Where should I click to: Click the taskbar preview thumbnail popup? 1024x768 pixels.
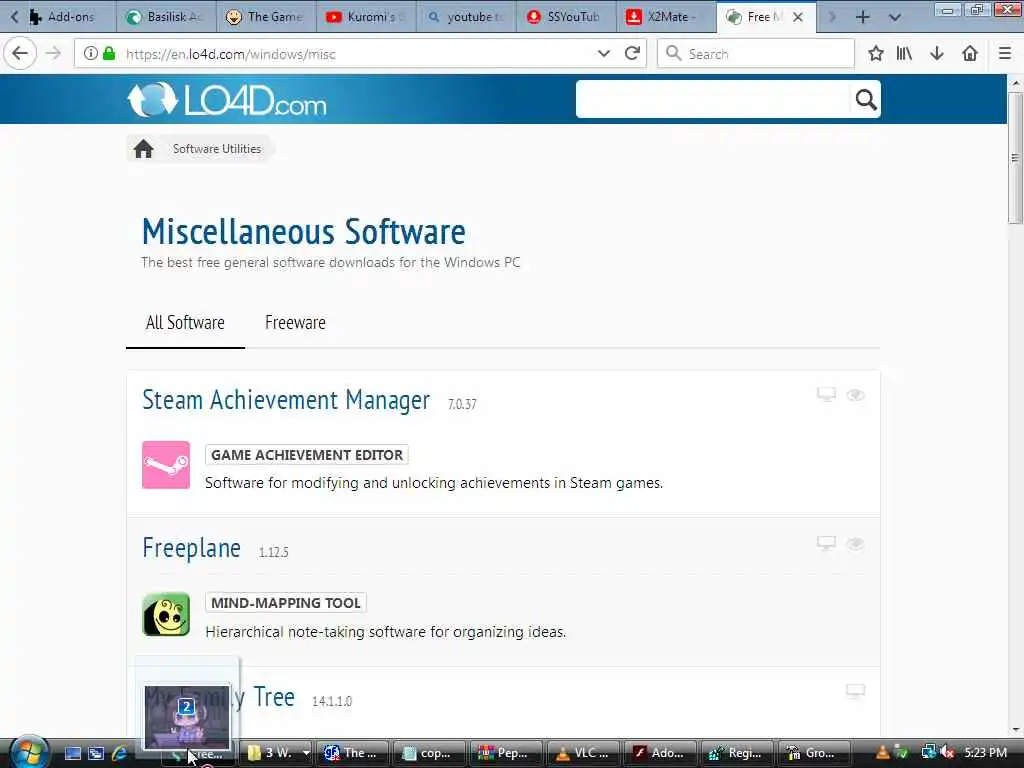187,716
